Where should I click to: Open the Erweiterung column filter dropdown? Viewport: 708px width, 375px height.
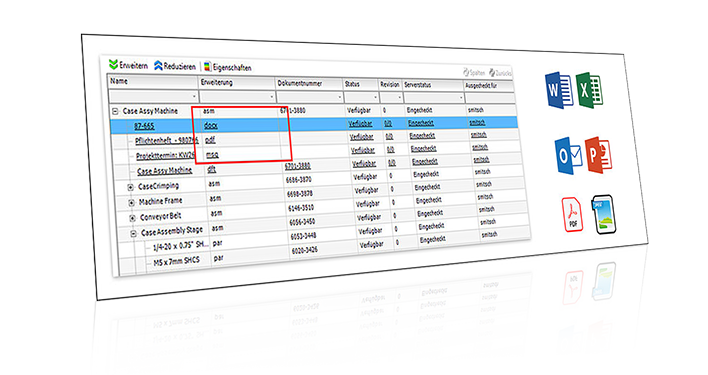click(x=271, y=97)
